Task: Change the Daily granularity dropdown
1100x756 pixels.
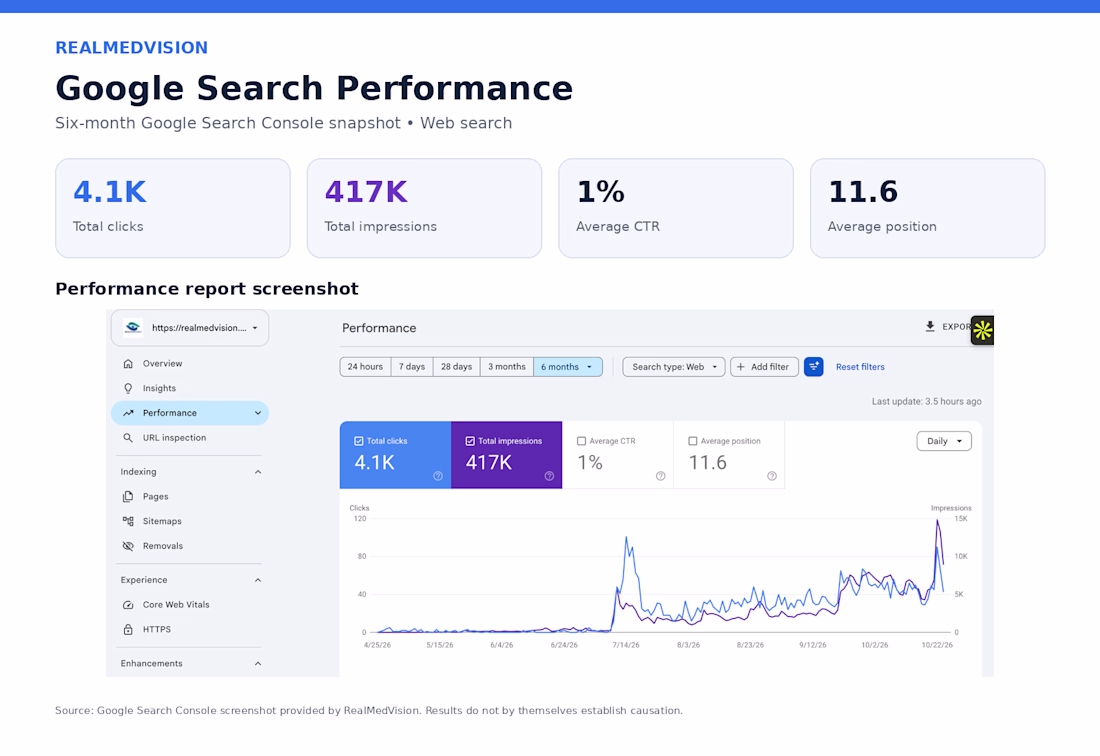Action: (x=944, y=441)
